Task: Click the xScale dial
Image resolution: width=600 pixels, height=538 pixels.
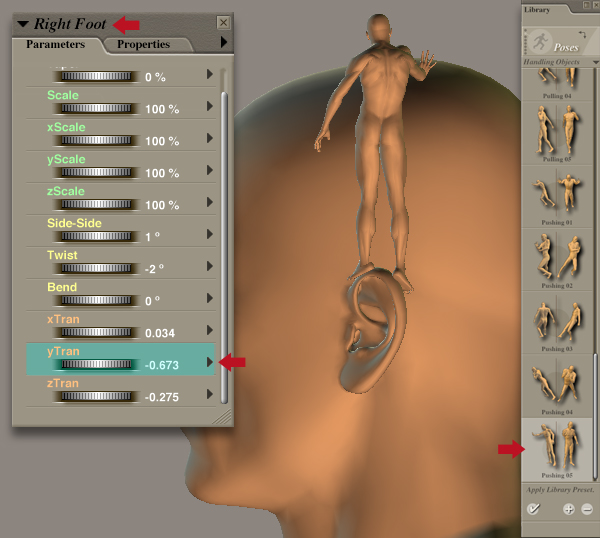Action: click(x=96, y=140)
